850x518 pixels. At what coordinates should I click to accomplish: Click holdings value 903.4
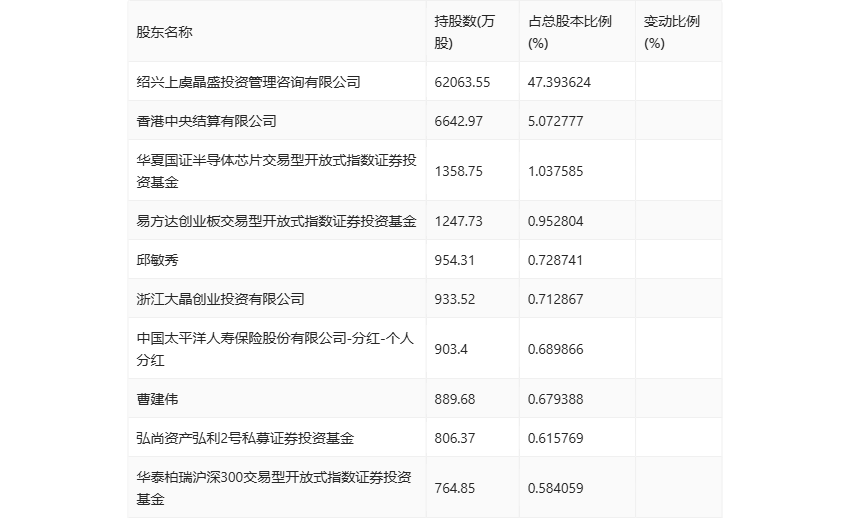click(451, 349)
